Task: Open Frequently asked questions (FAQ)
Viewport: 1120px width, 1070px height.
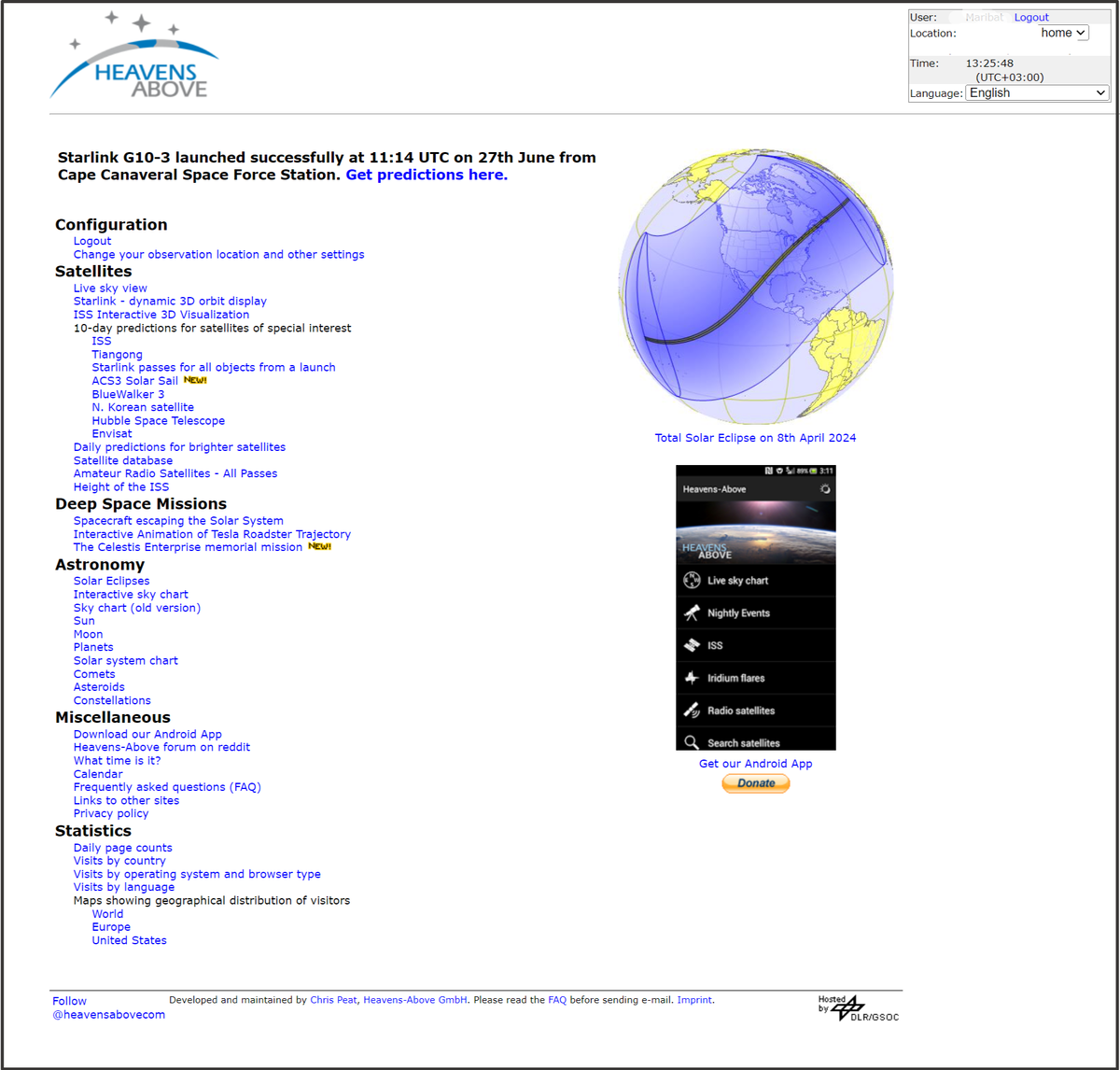Action: point(168,787)
